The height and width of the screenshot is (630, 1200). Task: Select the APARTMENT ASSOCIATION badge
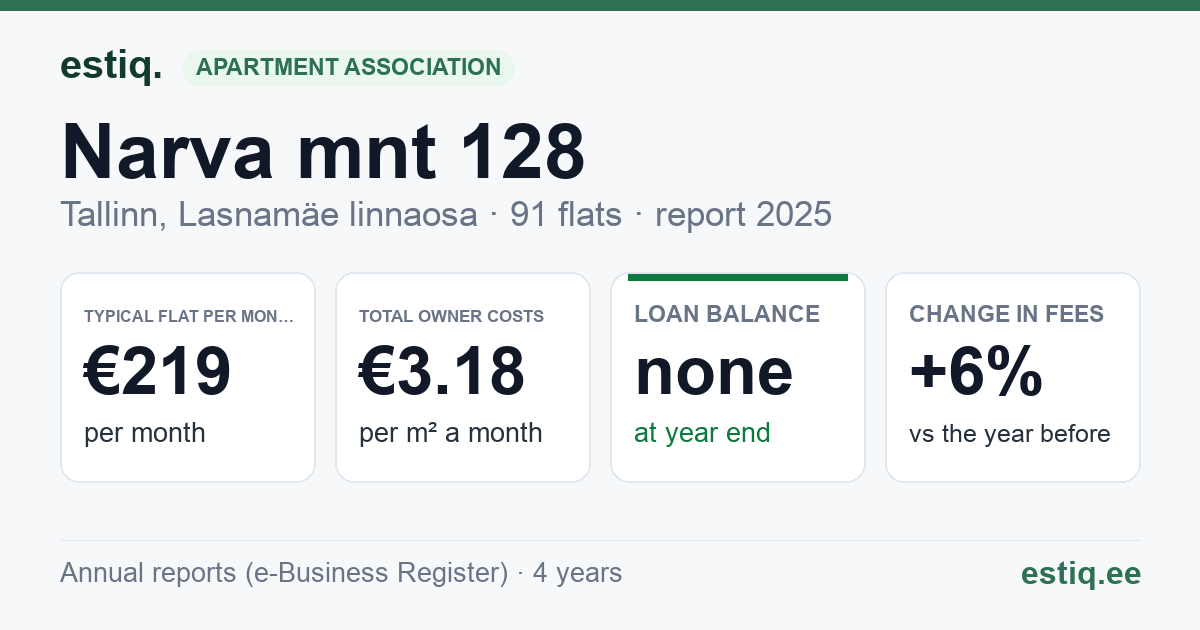pos(348,68)
